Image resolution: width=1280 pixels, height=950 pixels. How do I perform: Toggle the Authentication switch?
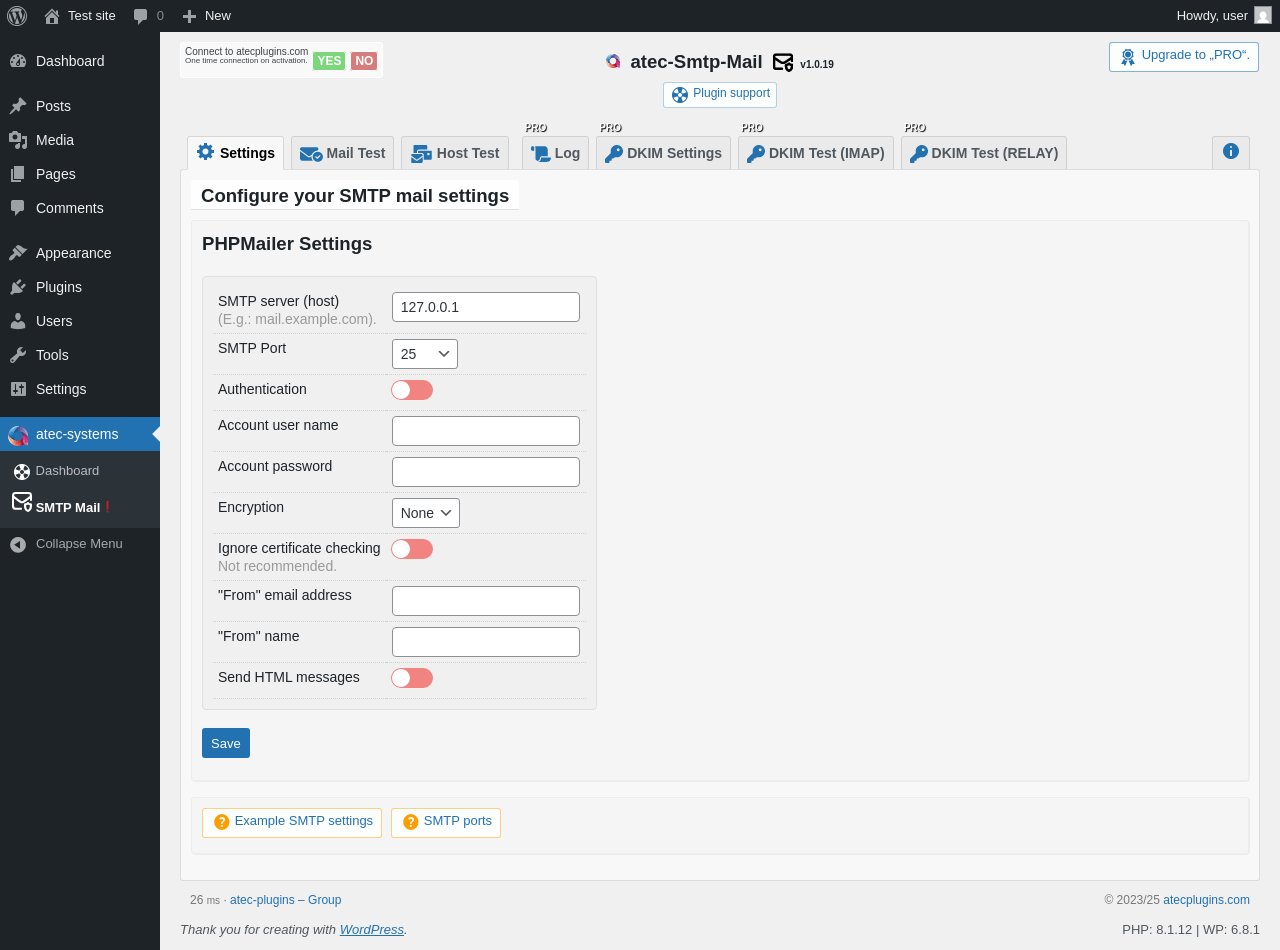click(x=412, y=390)
